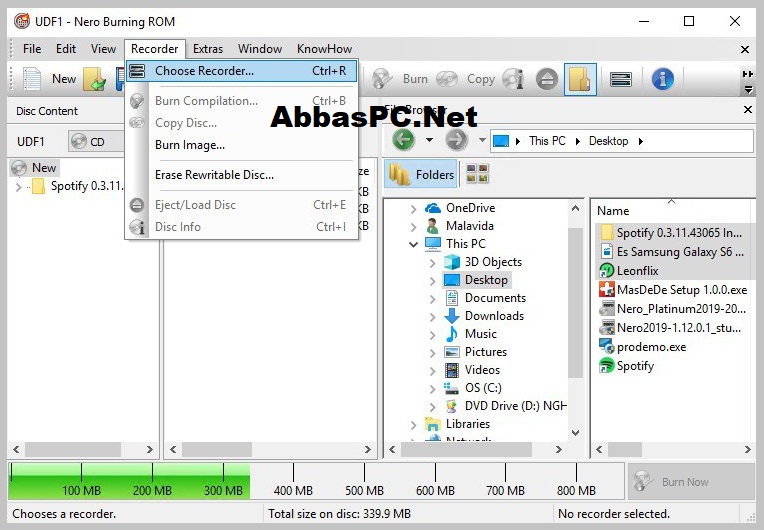
Task: Select Leonflix in file list
Action: (637, 271)
